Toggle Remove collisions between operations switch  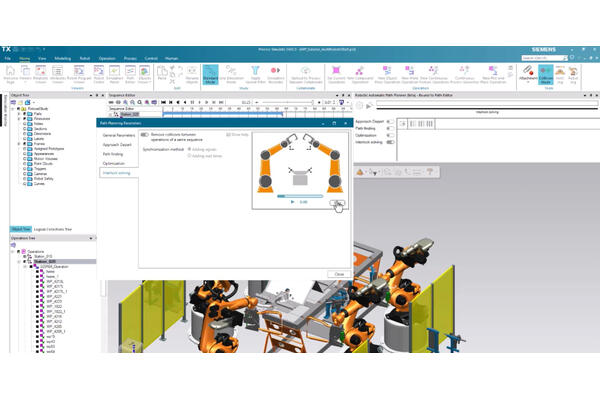[x=145, y=134]
